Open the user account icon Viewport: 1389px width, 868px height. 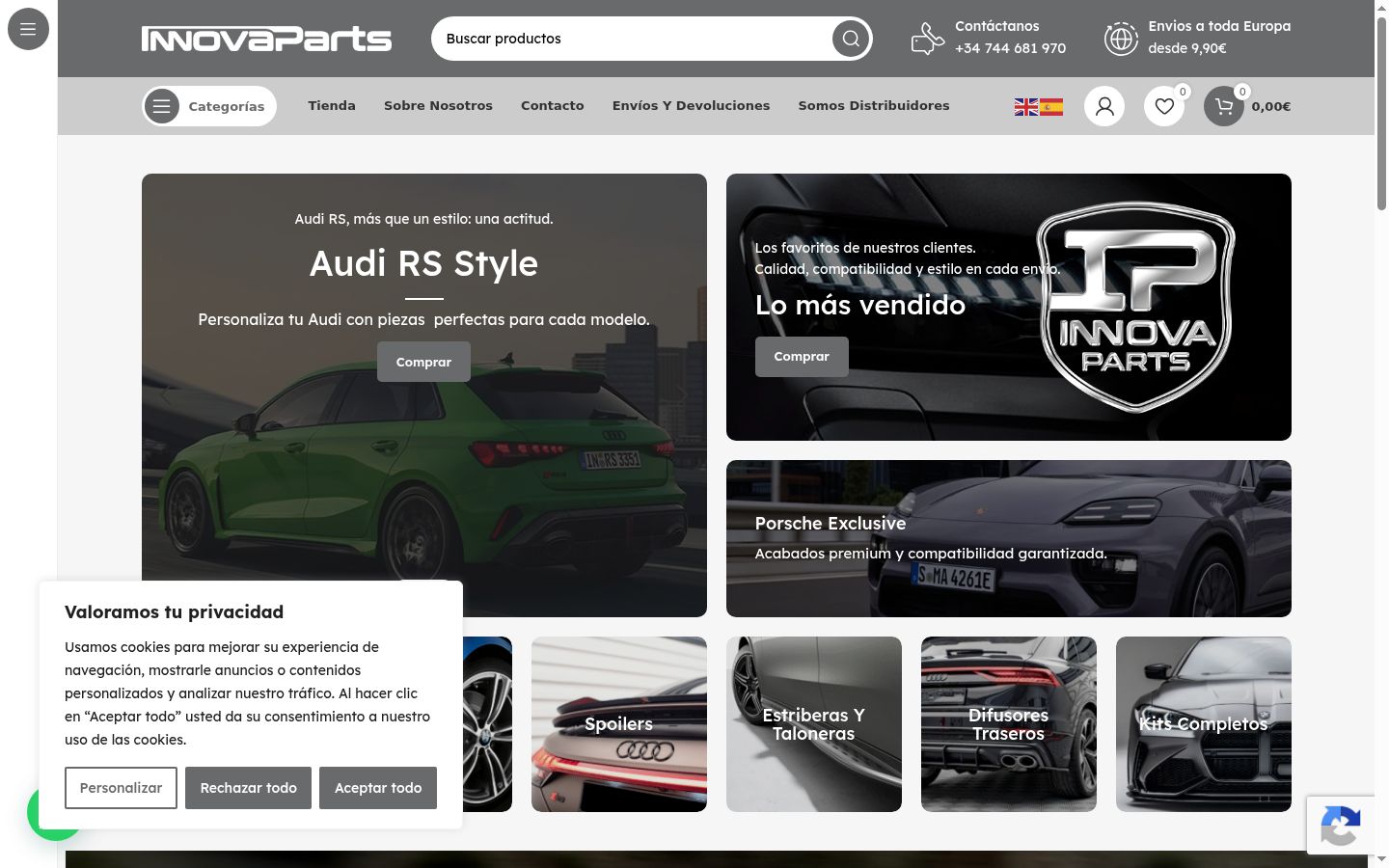click(1104, 106)
